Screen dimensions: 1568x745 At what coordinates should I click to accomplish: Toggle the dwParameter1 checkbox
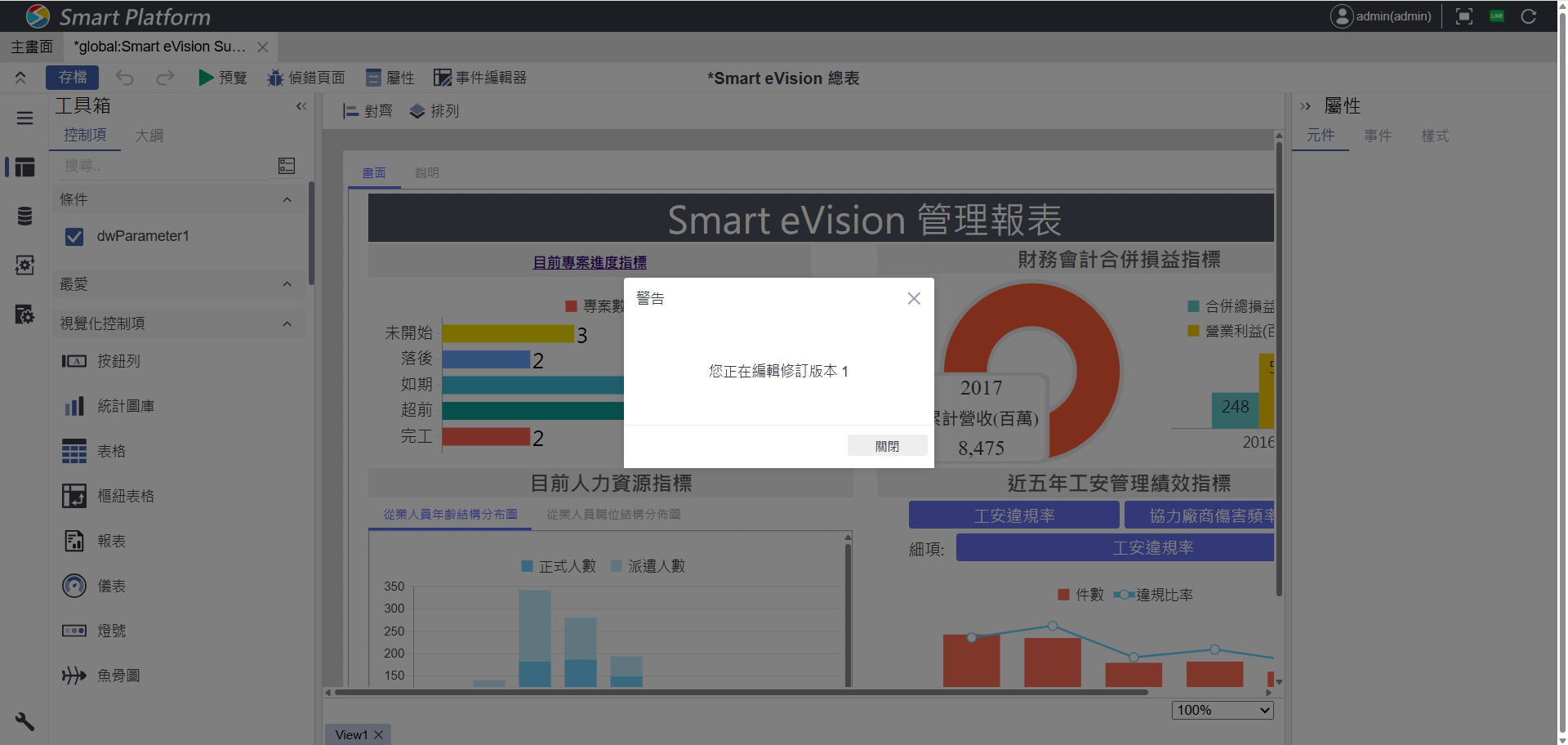[74, 237]
